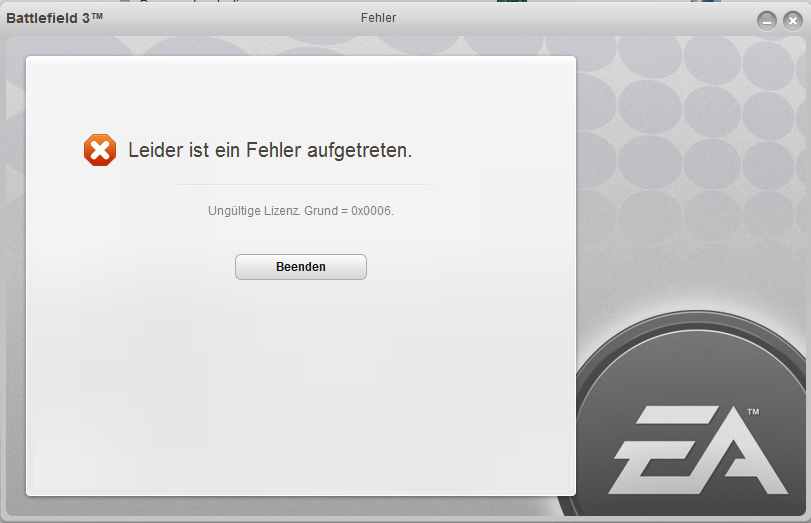Image resolution: width=811 pixels, height=523 pixels.
Task: Close the Fehler window with X
Action: 792,21
